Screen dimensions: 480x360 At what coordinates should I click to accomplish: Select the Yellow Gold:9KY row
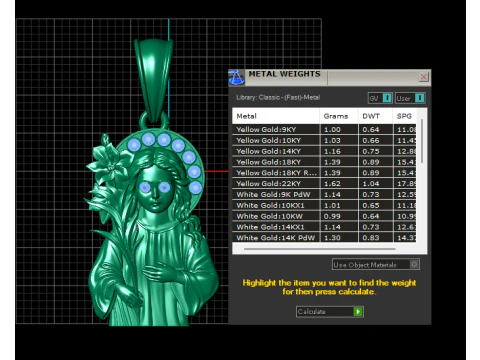pyautogui.click(x=324, y=129)
